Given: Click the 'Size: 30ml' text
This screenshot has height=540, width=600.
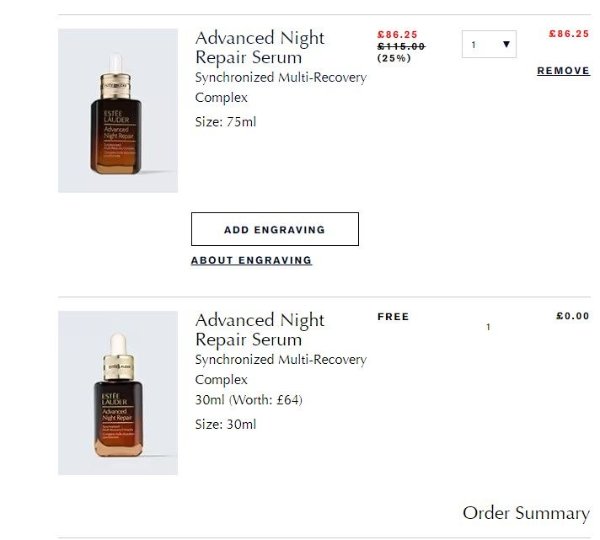Looking at the screenshot, I should tap(225, 424).
